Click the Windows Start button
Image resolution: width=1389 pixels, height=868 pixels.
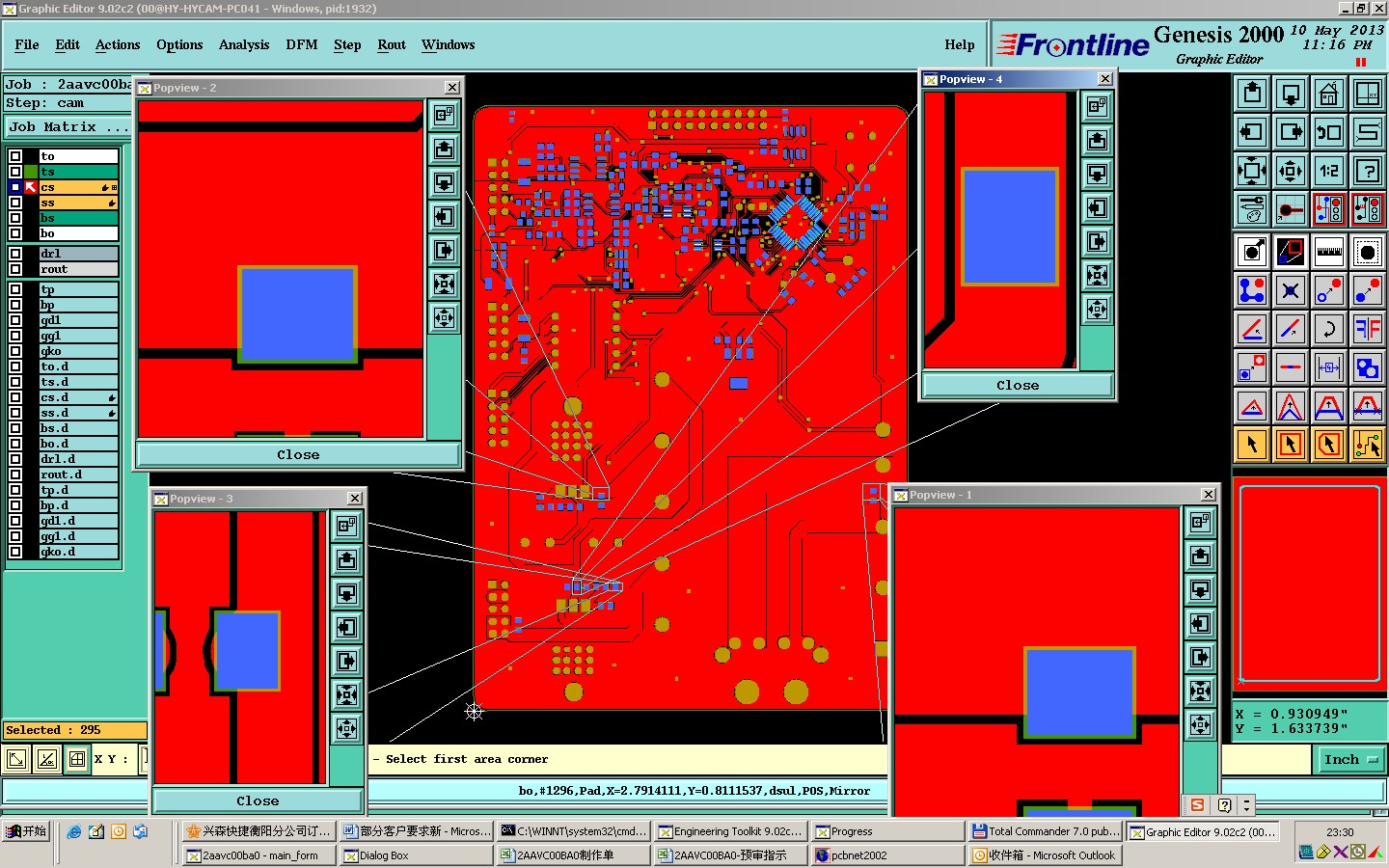pos(26,831)
